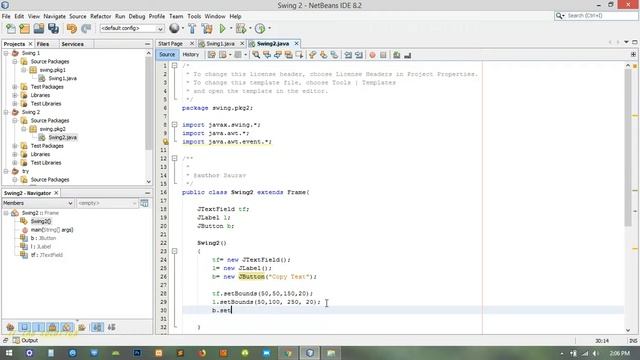The image size is (640, 360).
Task: Click the Open Project toolbar icon
Action: coord(39,29)
